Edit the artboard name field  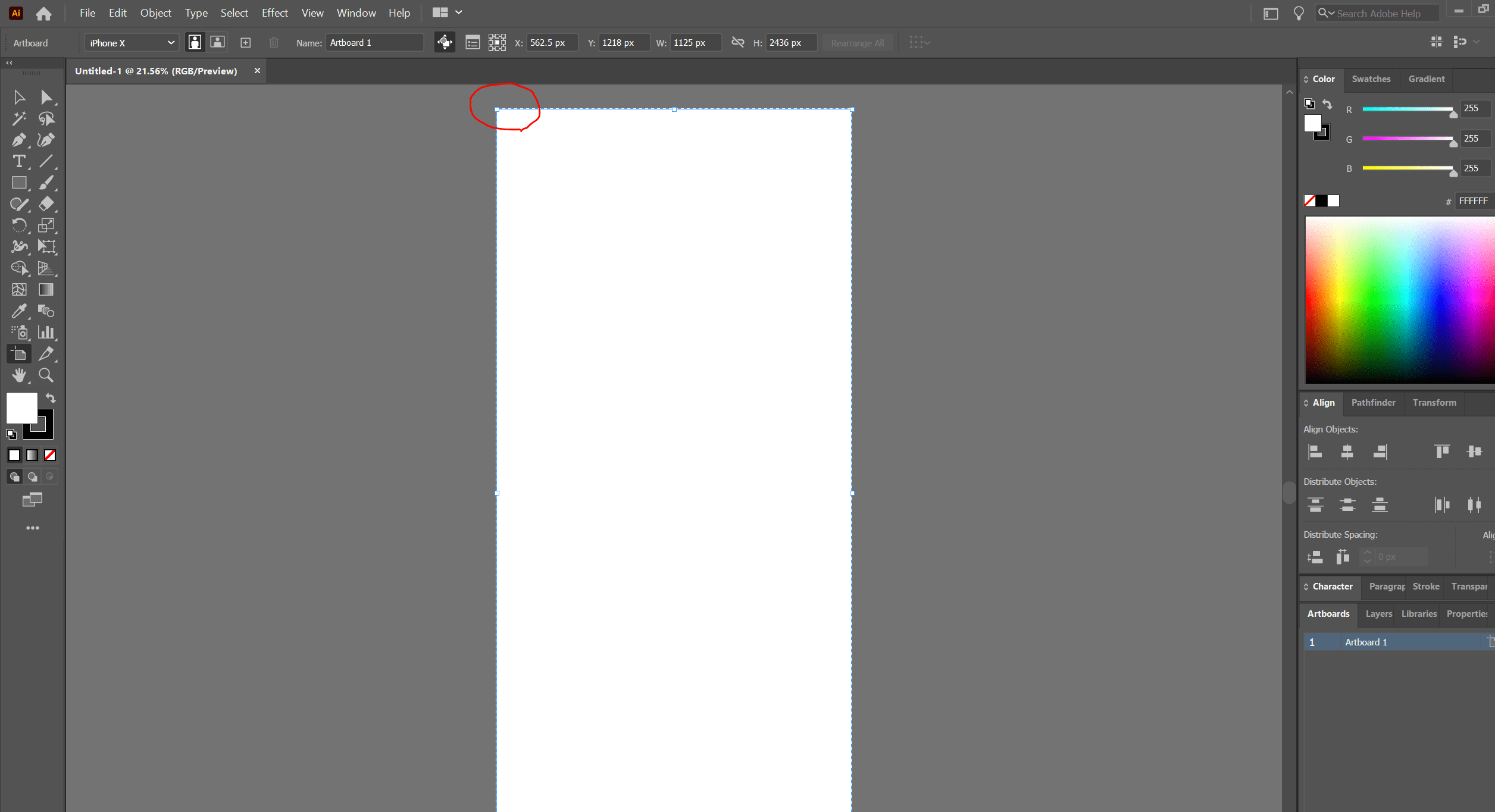(374, 42)
